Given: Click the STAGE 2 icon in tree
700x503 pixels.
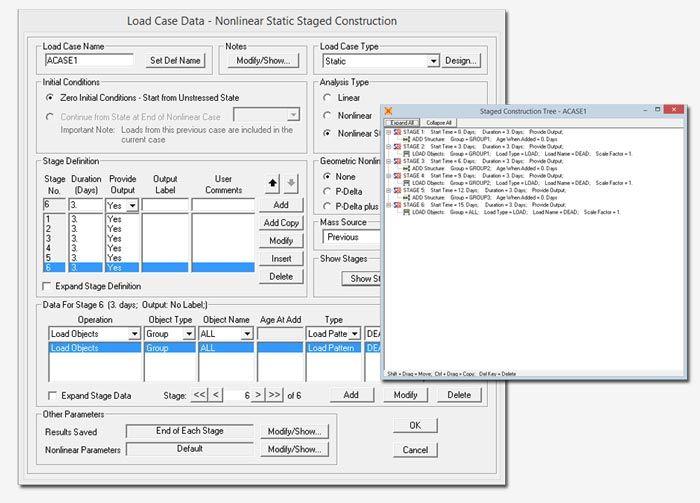Looking at the screenshot, I should pyautogui.click(x=397, y=146).
